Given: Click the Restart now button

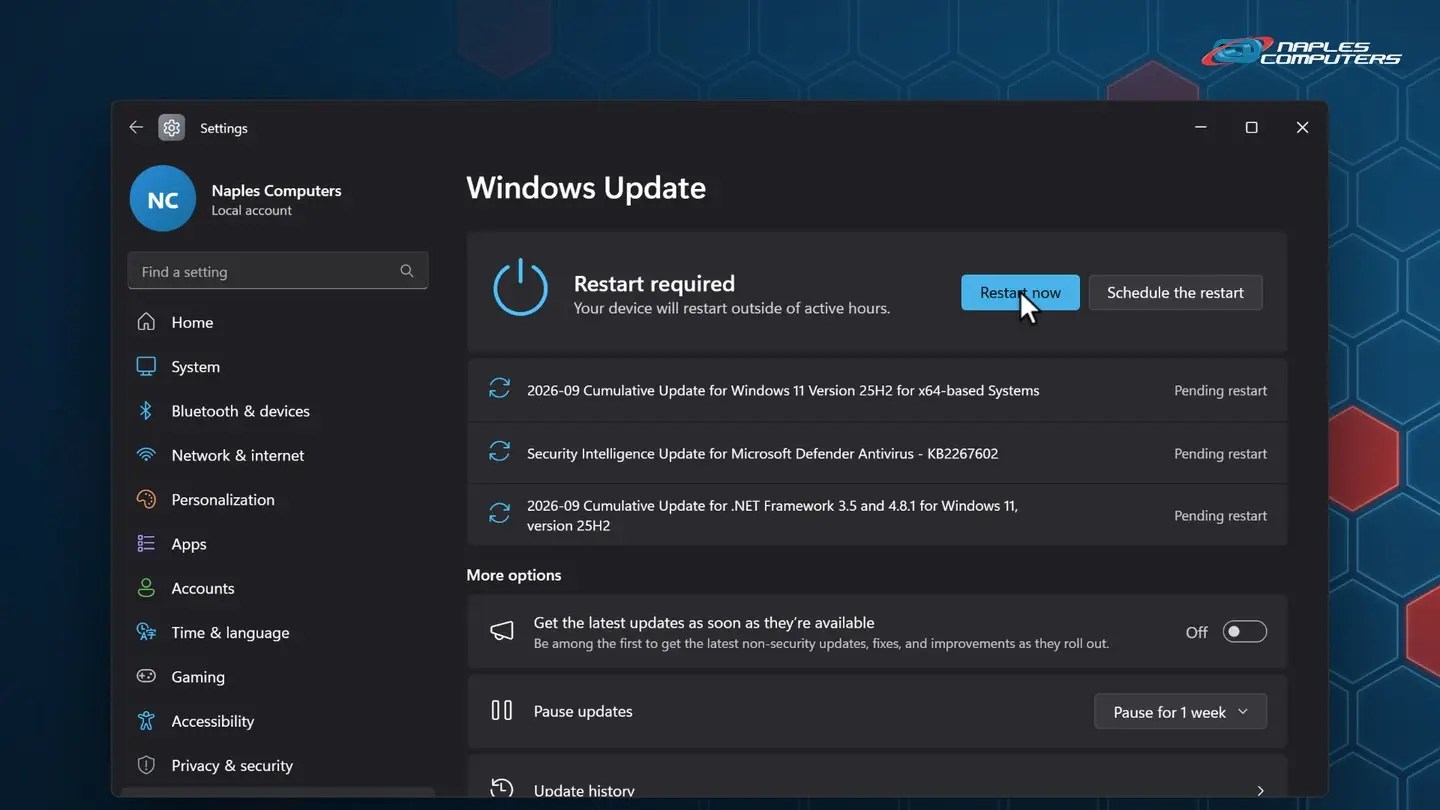Looking at the screenshot, I should click(1020, 292).
